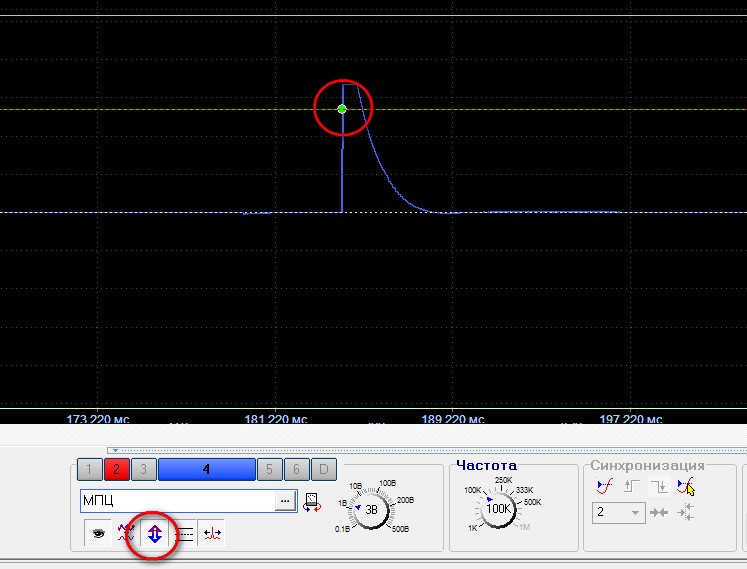Click the small blue triangle scroll position marker

coord(115,450)
